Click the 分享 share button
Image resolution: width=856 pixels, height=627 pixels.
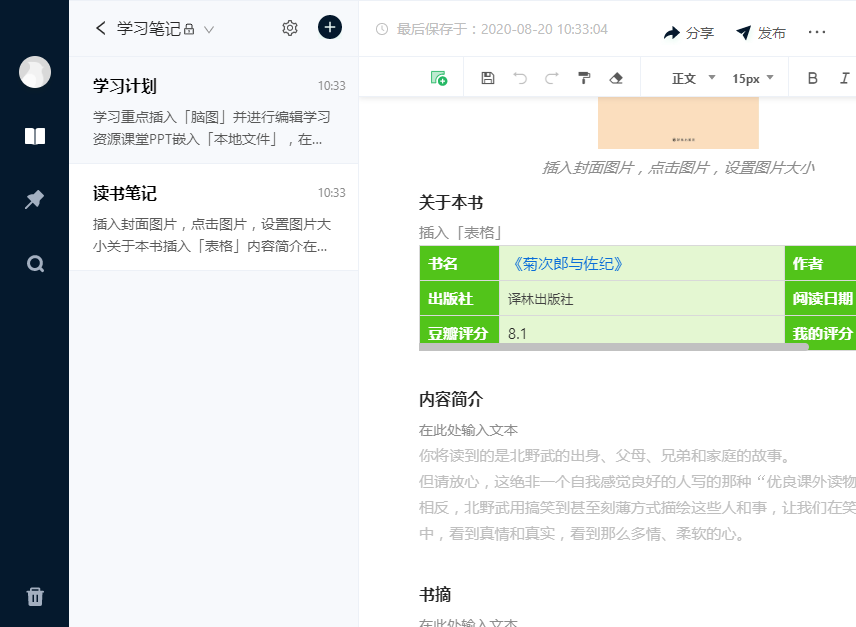[689, 33]
